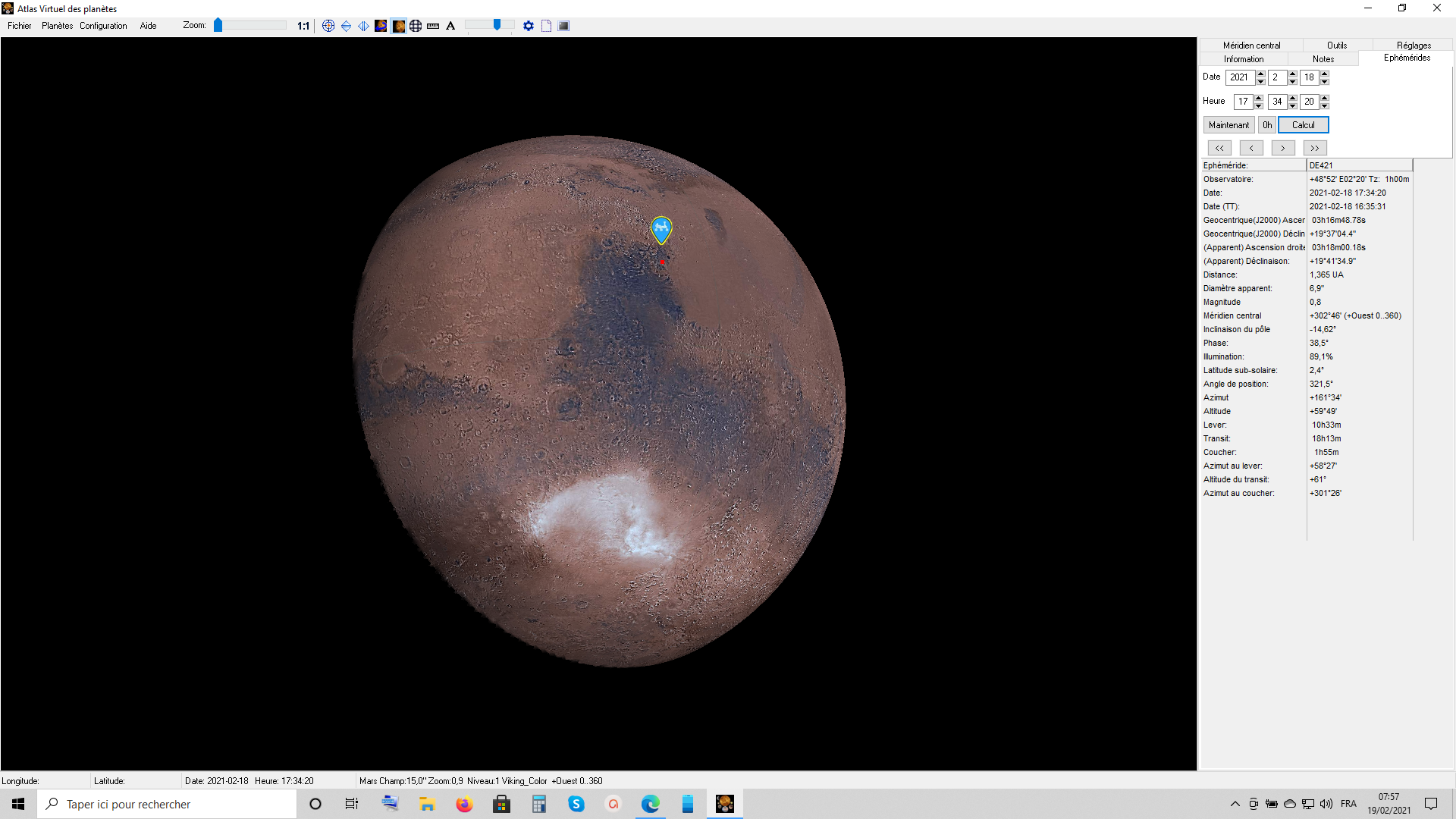Viewport: 1456px width, 819px height.
Task: Click the new window page icon
Action: (546, 26)
